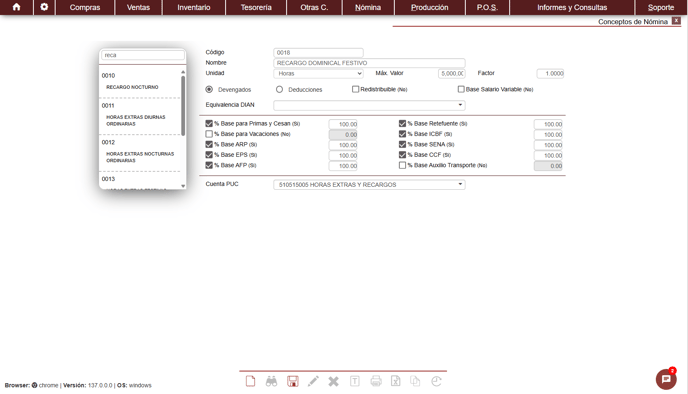The height and width of the screenshot is (394, 688).
Task: Toggle Base Salario Variable checkbox
Action: click(461, 89)
